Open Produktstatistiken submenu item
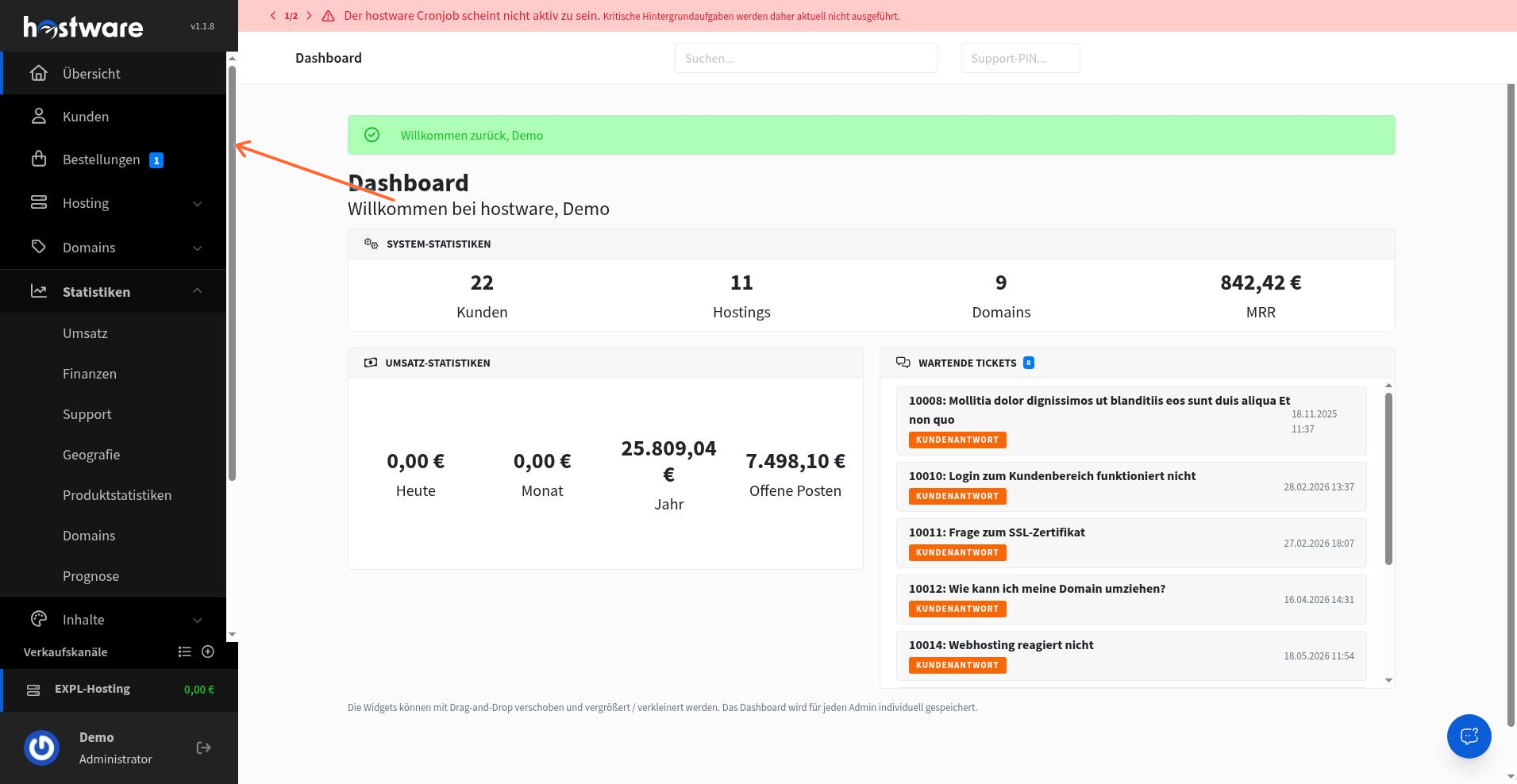This screenshot has height=784, width=1517. point(117,495)
